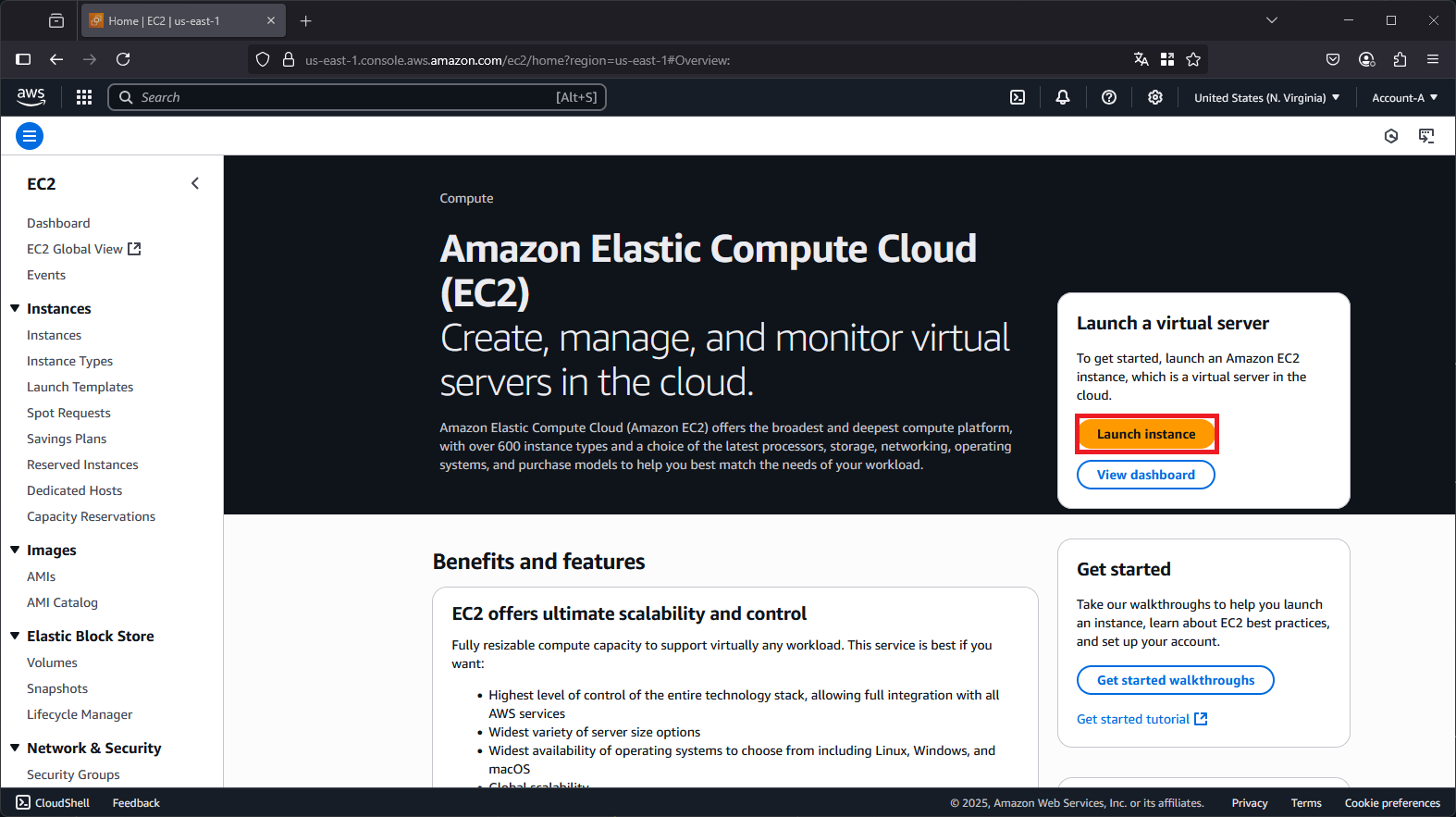The width and height of the screenshot is (1456, 817).
Task: Open Events in the sidebar
Action: pyautogui.click(x=46, y=275)
